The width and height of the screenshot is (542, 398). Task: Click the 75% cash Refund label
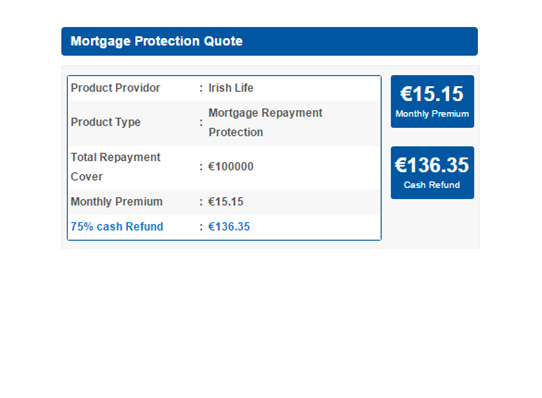[117, 226]
